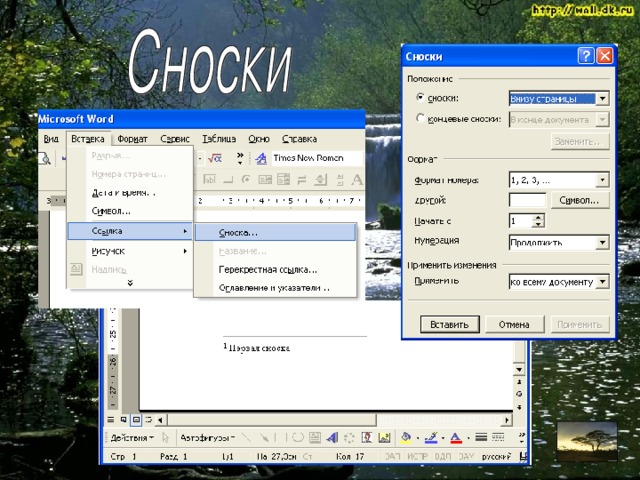This screenshot has width=640, height=480.
Task: Select the large letter A label control
Action: pyautogui.click(x=357, y=179)
